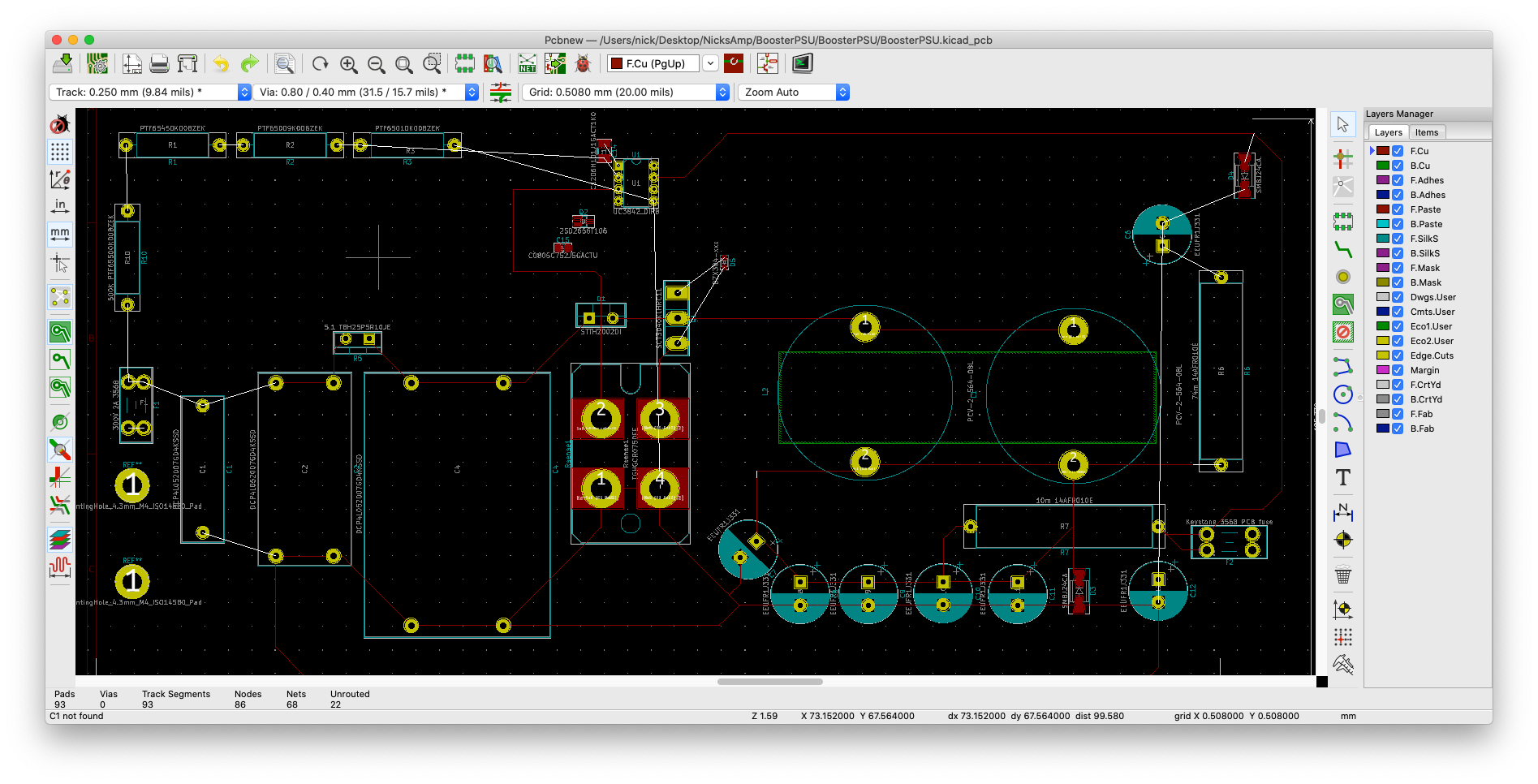Open the footprint editor

click(465, 63)
